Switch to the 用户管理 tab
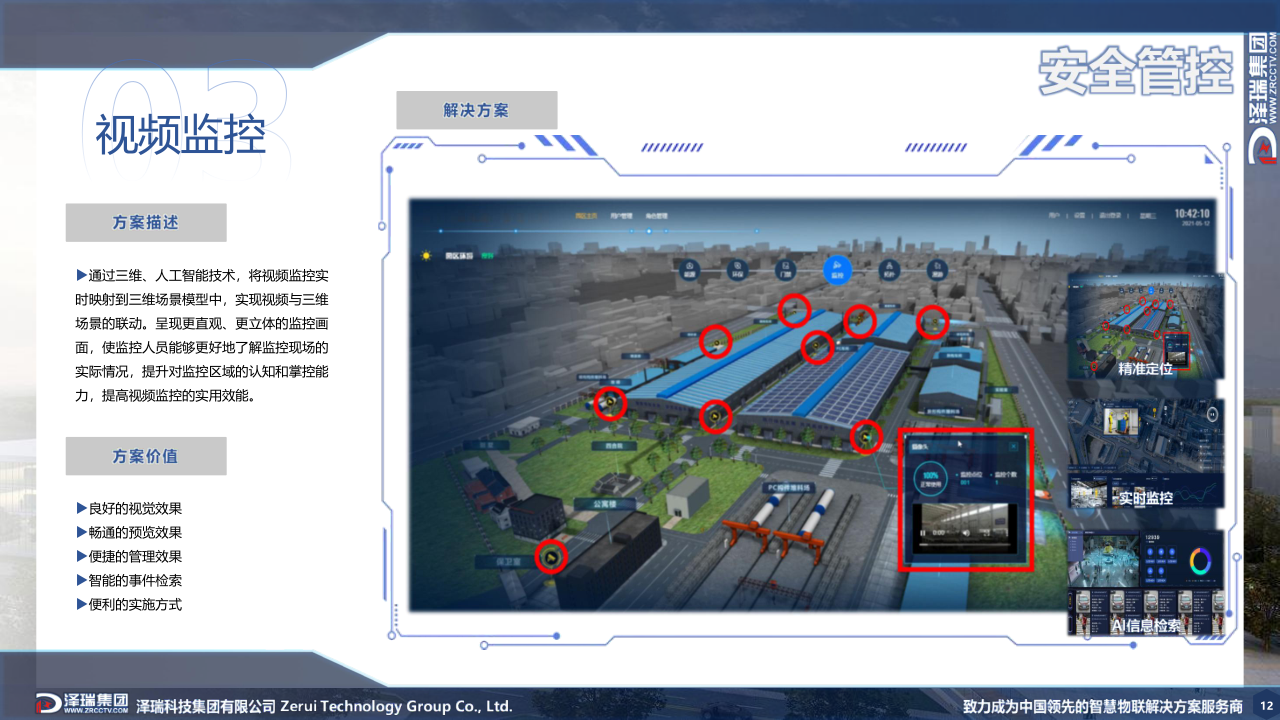1280x720 pixels. click(621, 215)
